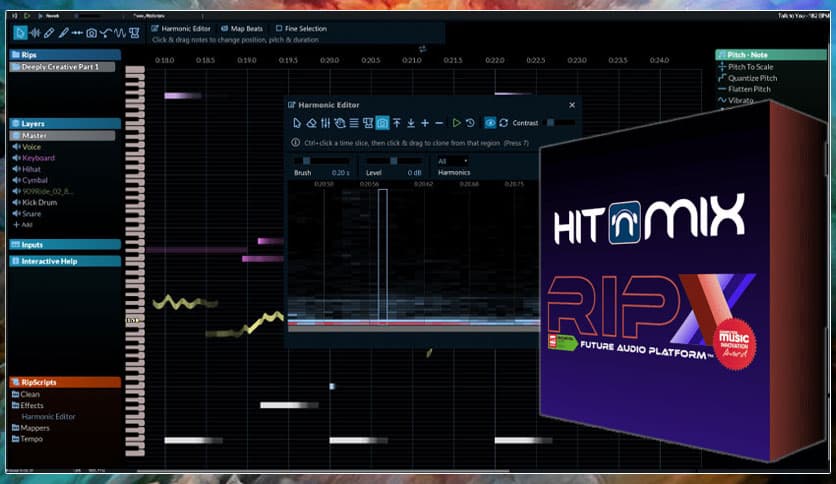Screen dimensions: 836x484
Task: Mute the Keyboard layer speaker icon
Action: (x=16, y=158)
